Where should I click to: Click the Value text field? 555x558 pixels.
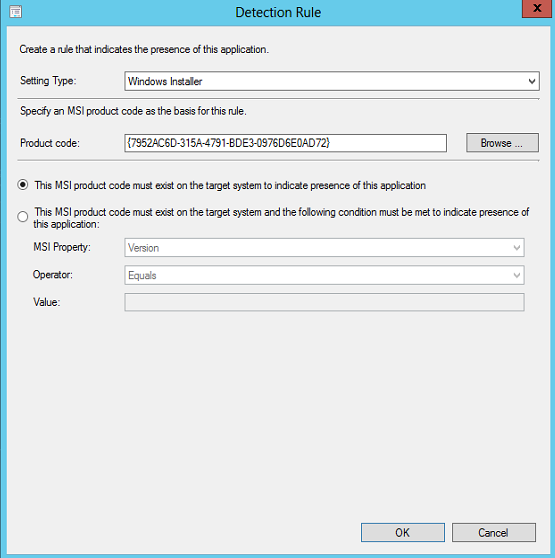pyautogui.click(x=324, y=302)
